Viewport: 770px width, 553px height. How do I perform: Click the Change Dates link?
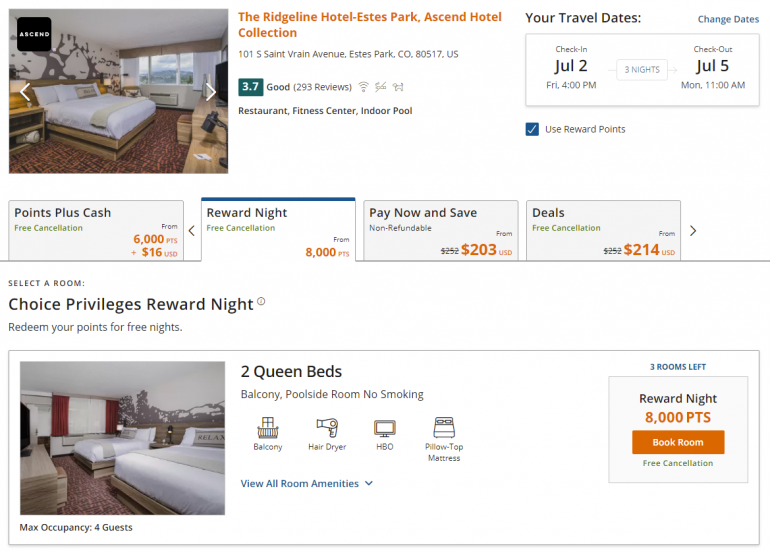(x=728, y=20)
